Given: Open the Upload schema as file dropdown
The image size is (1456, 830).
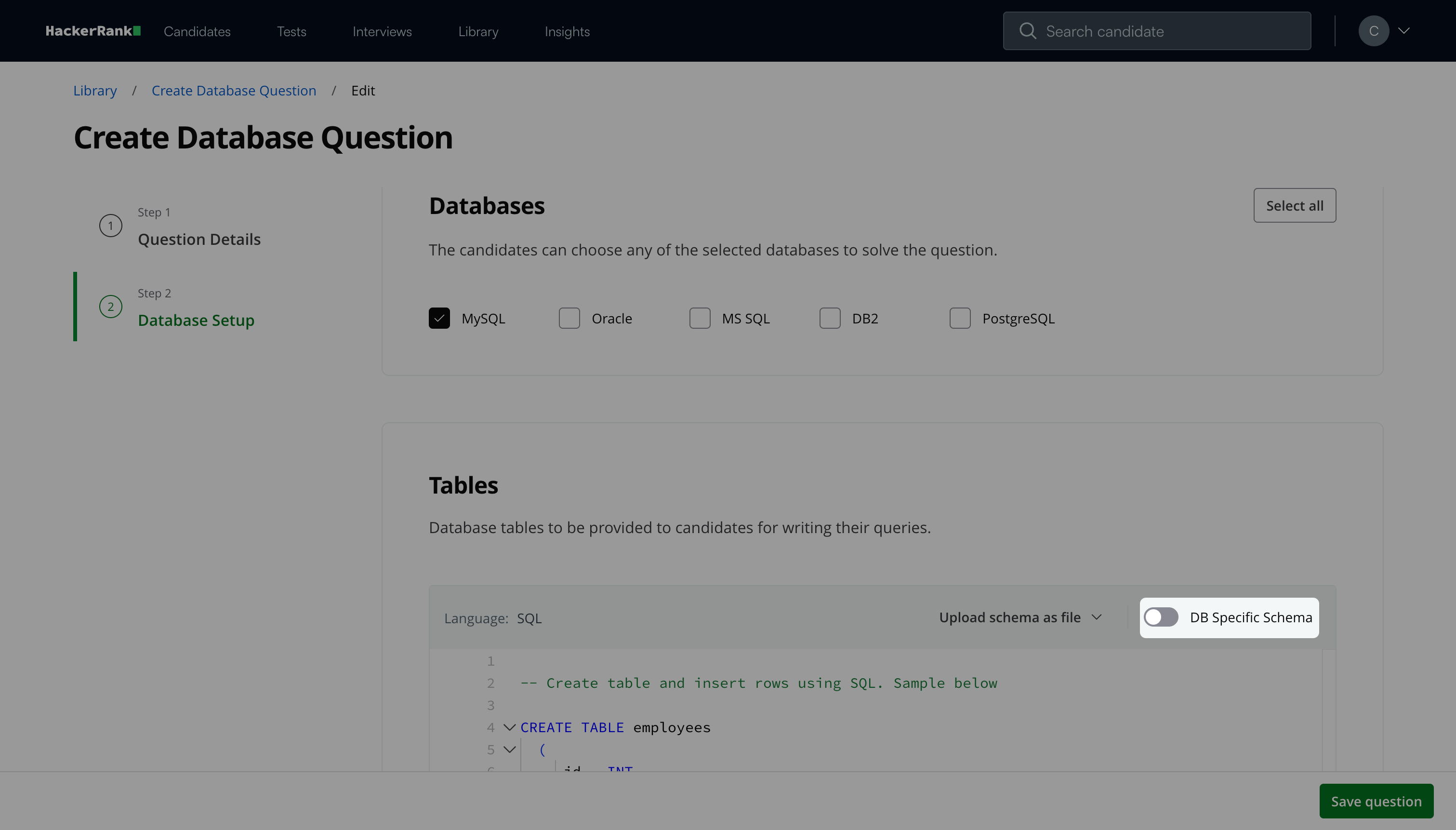Looking at the screenshot, I should (x=1020, y=617).
